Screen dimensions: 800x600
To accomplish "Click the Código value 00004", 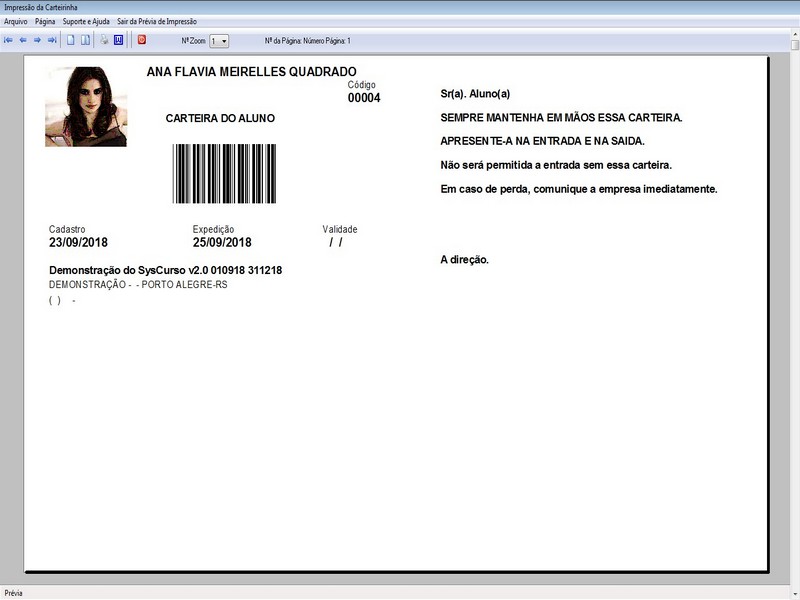I will pyautogui.click(x=364, y=98).
